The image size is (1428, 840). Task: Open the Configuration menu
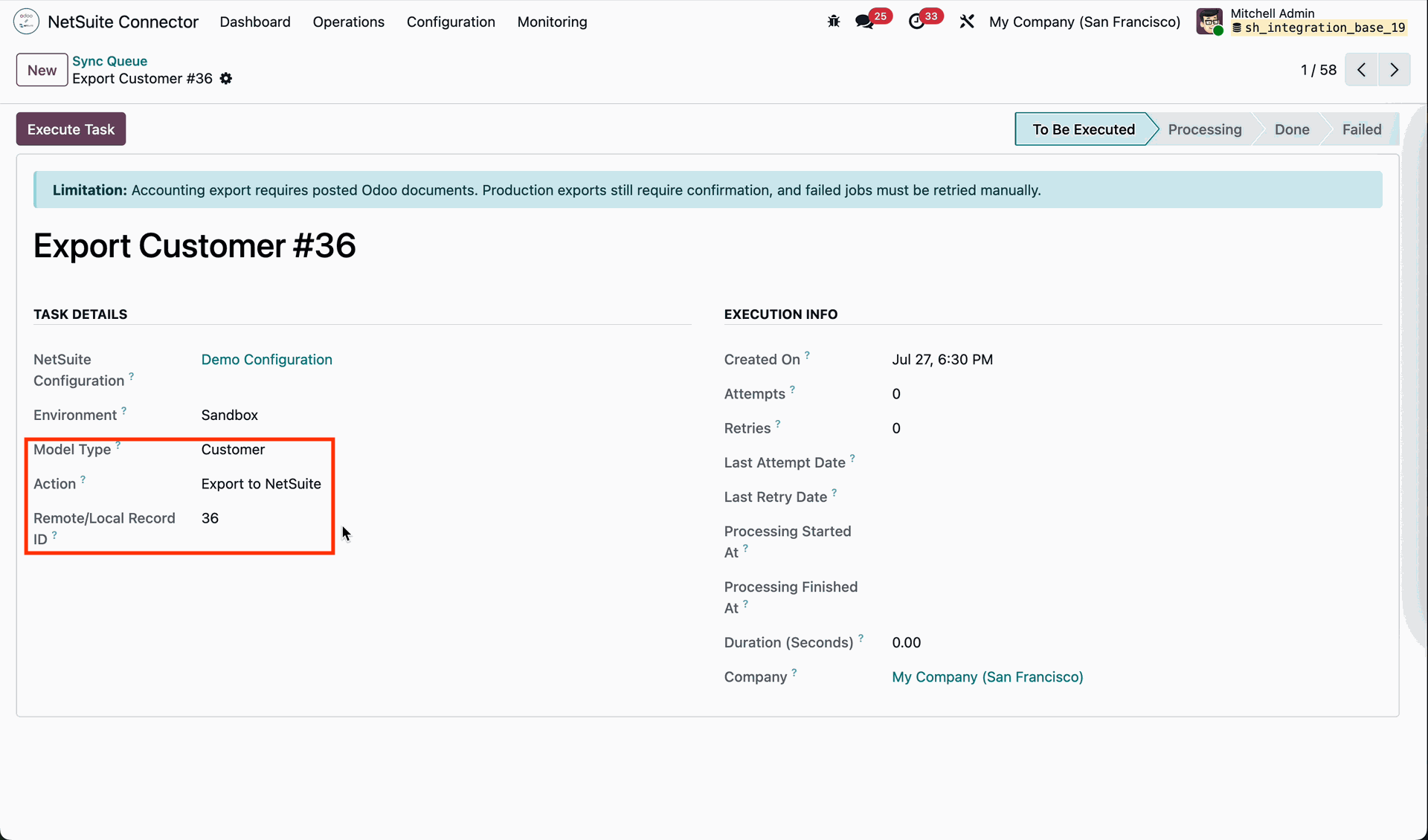[451, 22]
